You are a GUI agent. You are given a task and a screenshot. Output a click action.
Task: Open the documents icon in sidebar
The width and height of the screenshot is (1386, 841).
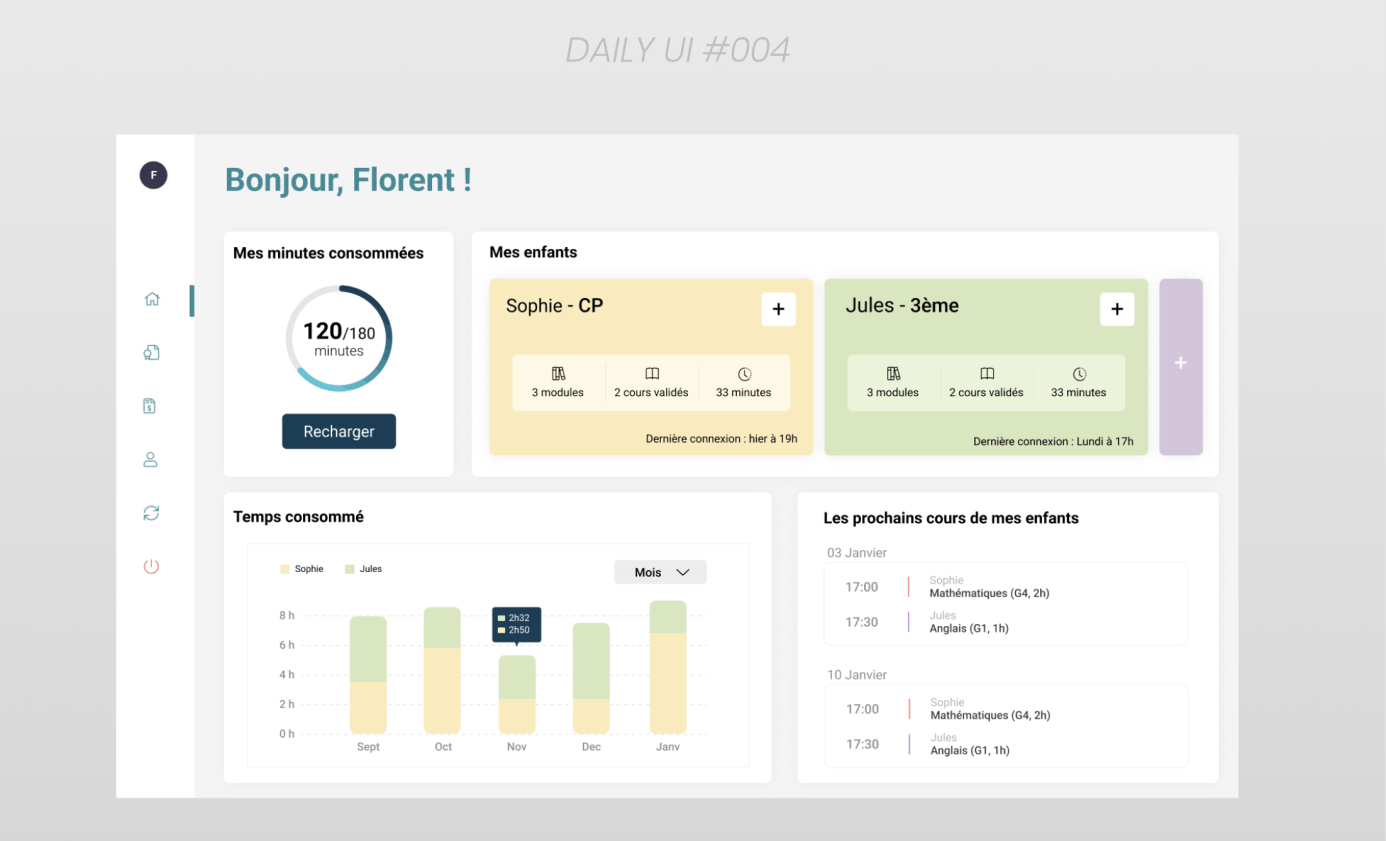coord(152,352)
